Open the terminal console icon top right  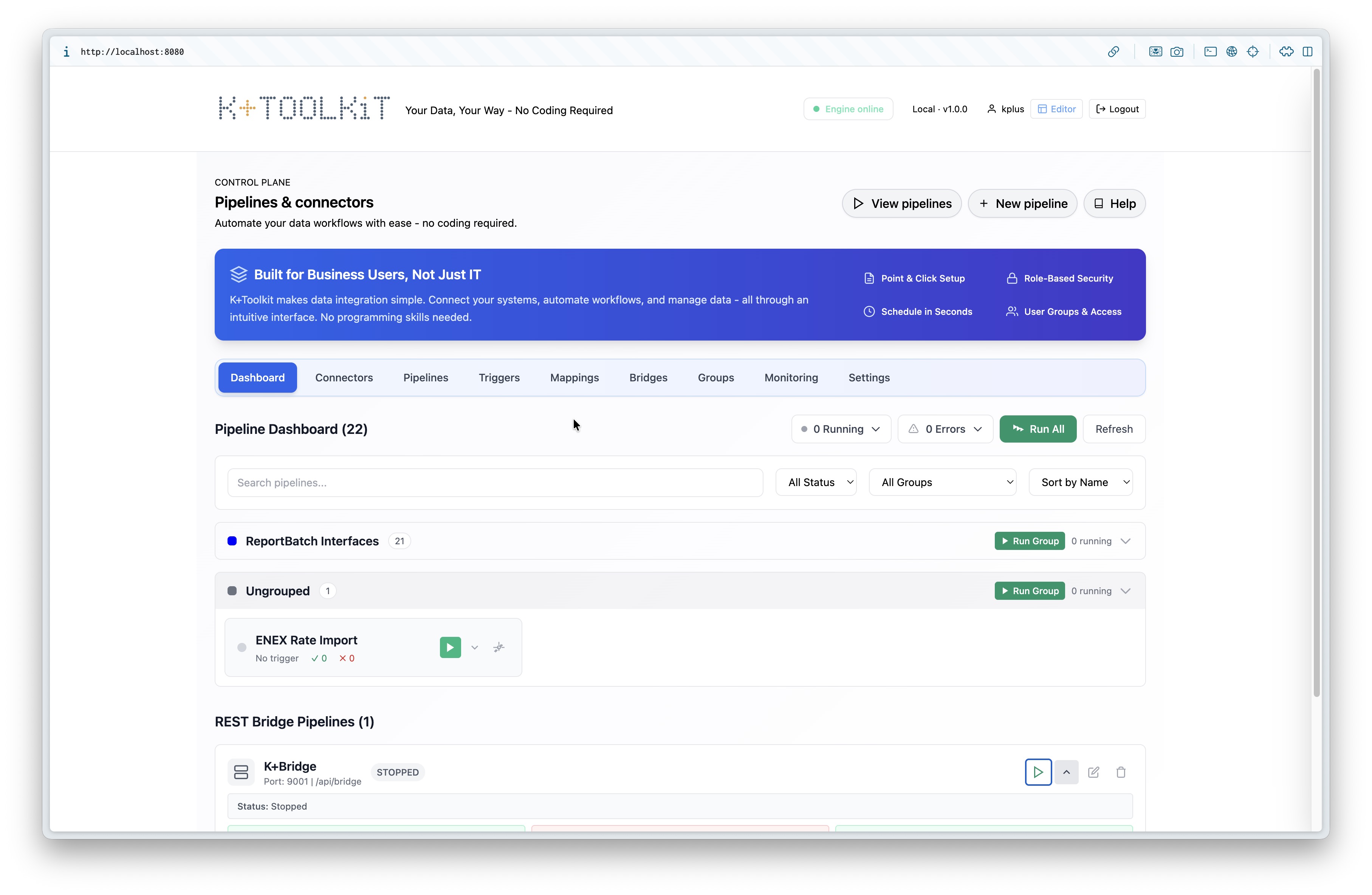coord(1209,51)
